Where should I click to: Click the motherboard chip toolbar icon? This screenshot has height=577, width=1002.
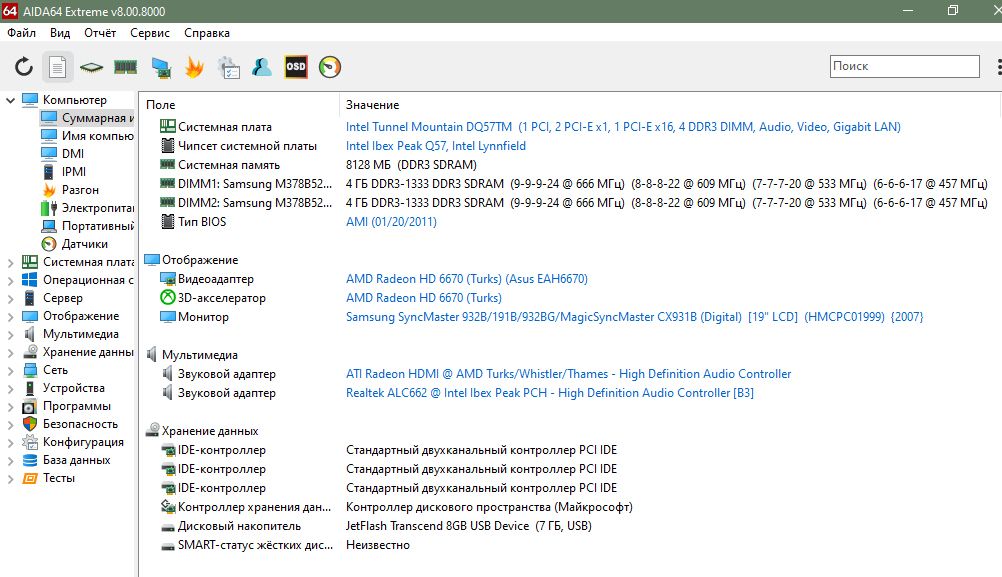[x=91, y=67]
